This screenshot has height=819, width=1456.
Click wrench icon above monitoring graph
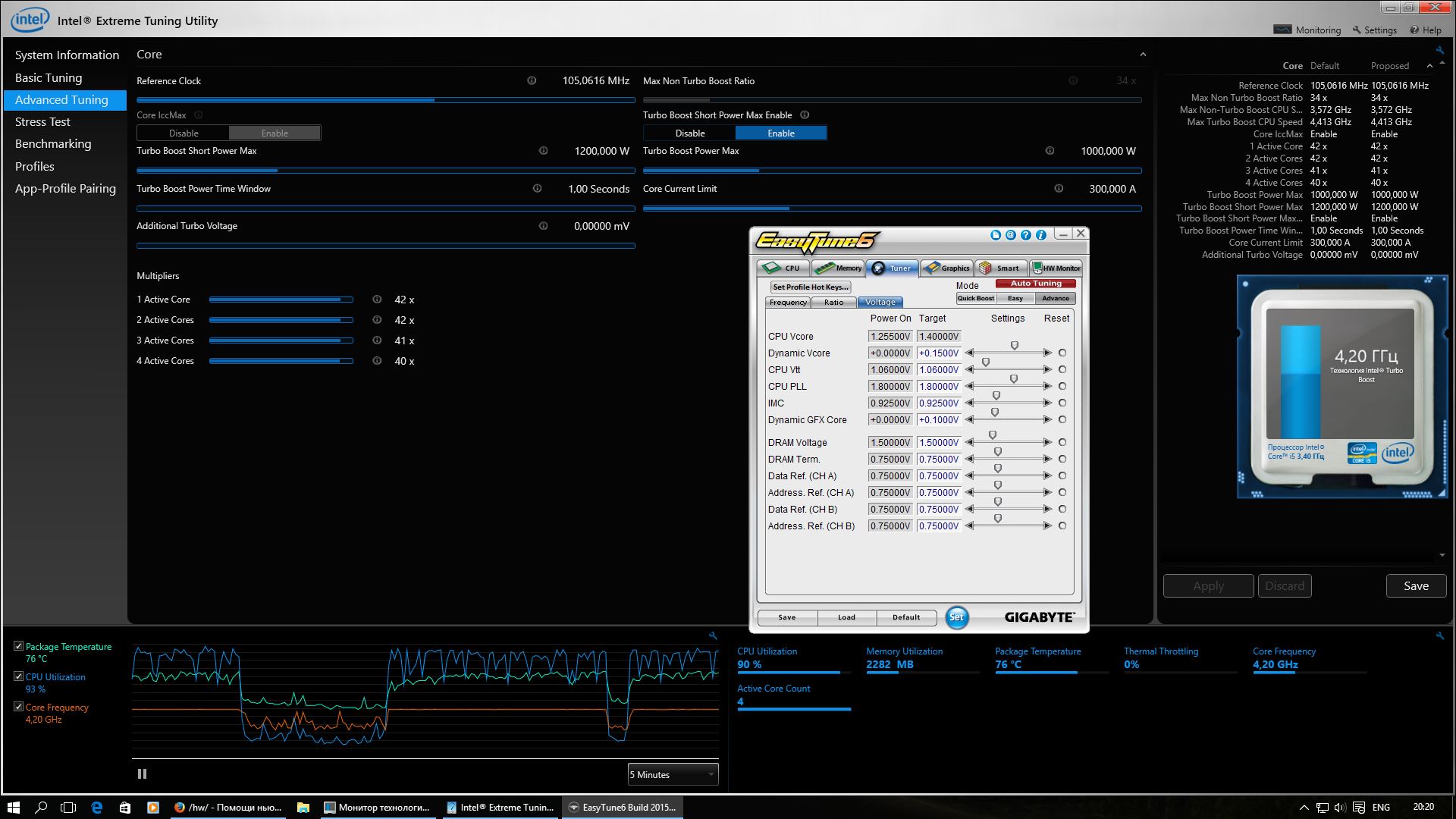tap(713, 636)
